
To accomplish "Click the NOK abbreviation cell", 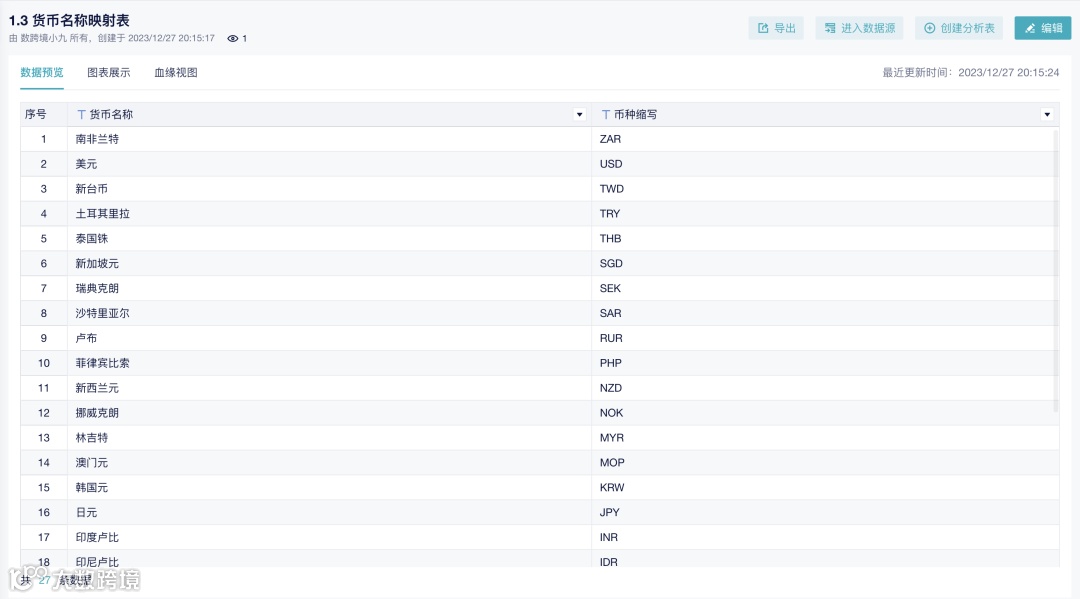I will point(825,412).
